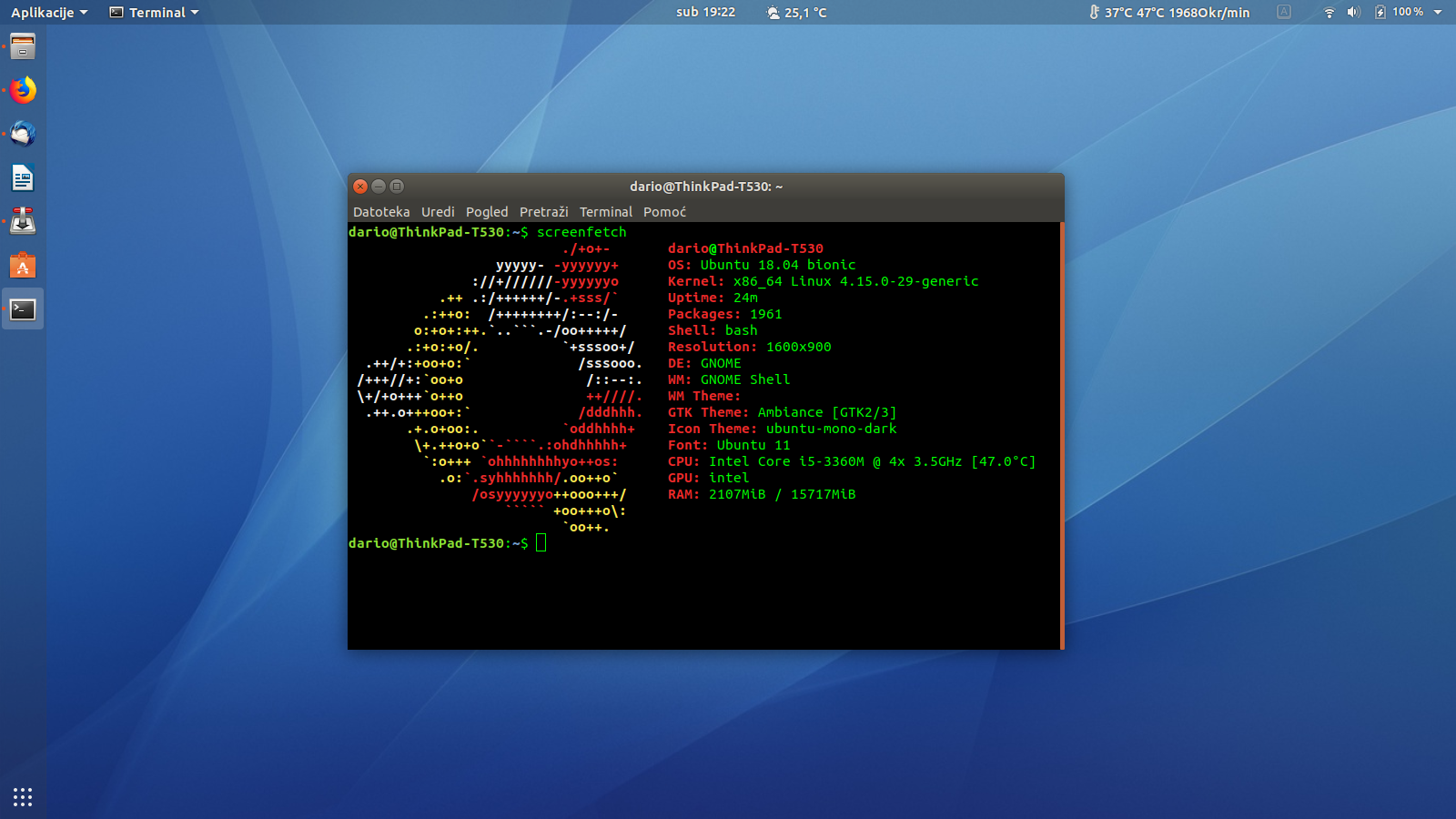
Task: Expand the system menu arrow
Action: [1438, 13]
